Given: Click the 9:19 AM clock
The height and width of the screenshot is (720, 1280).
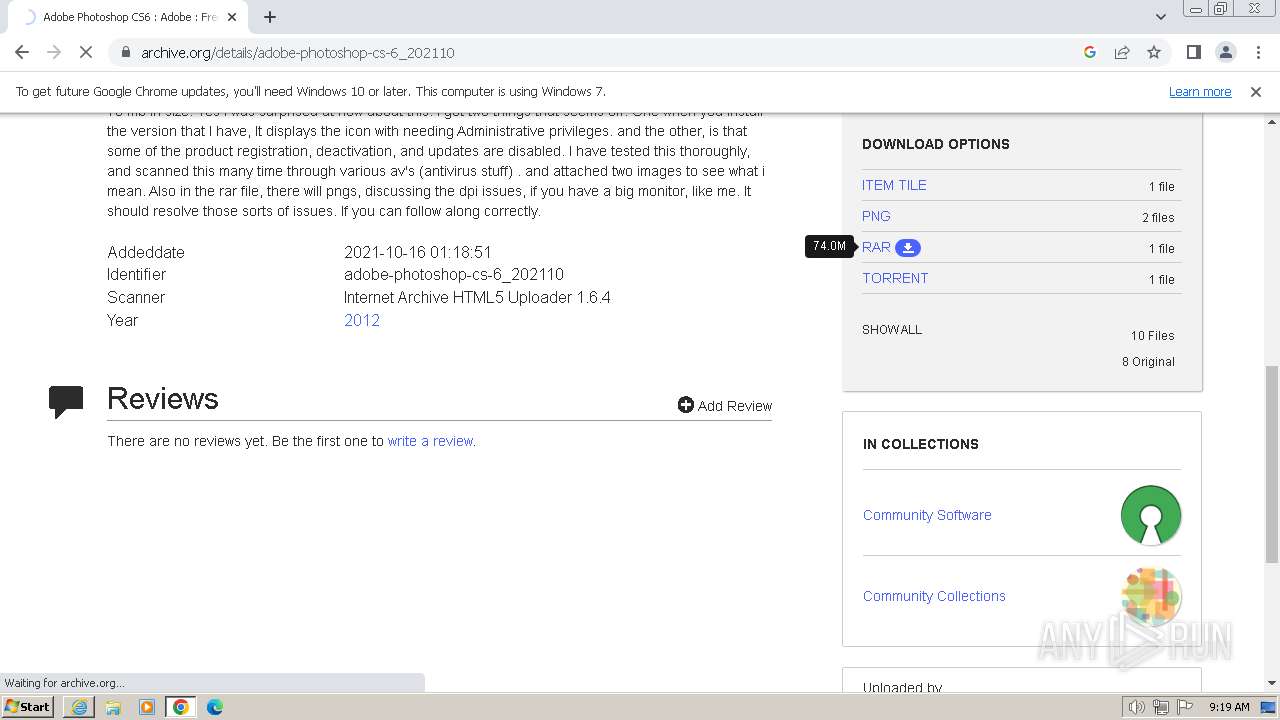Looking at the screenshot, I should pyautogui.click(x=1229, y=707).
